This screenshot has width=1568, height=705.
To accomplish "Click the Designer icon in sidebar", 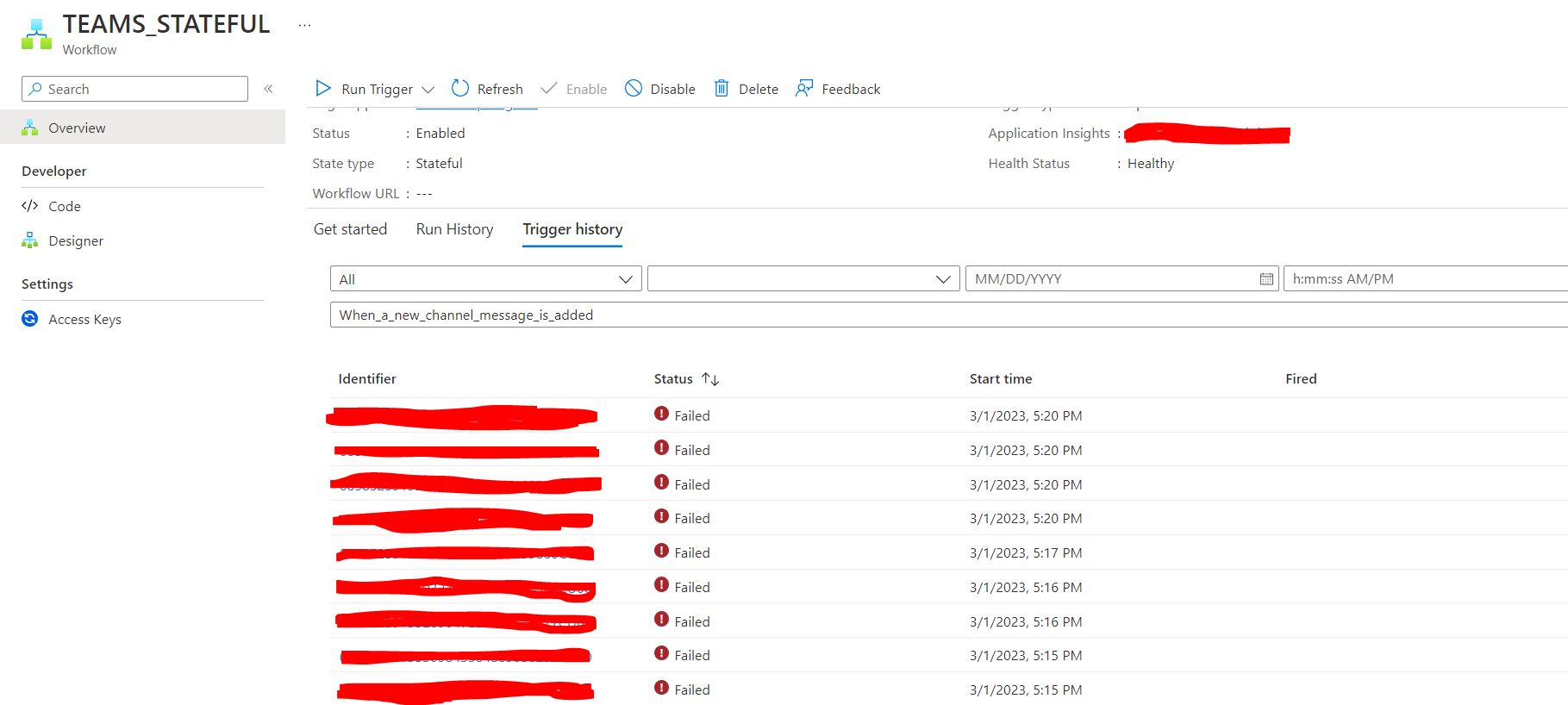I will (30, 240).
